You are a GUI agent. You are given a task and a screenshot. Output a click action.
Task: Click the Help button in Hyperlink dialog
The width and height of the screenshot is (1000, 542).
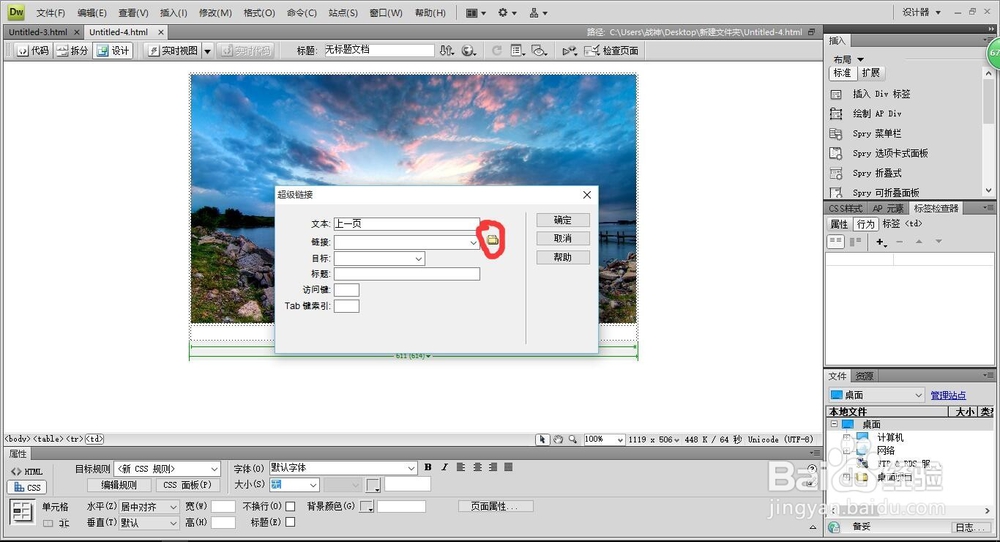click(562, 258)
